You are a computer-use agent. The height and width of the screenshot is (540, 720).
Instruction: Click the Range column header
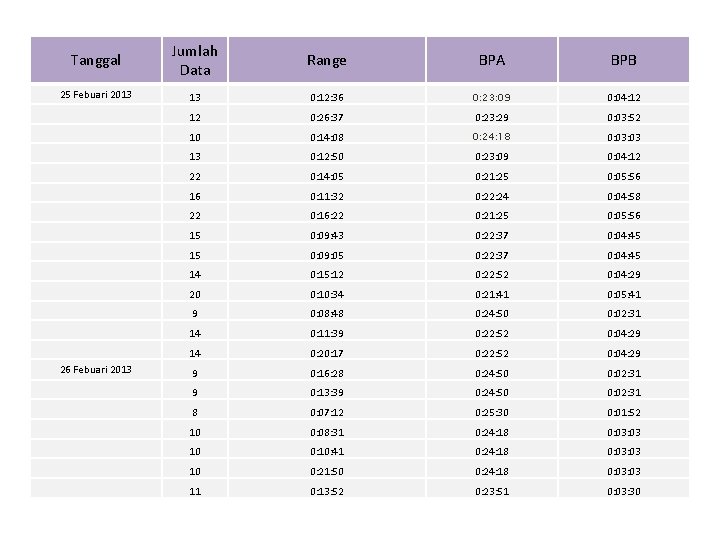327,60
